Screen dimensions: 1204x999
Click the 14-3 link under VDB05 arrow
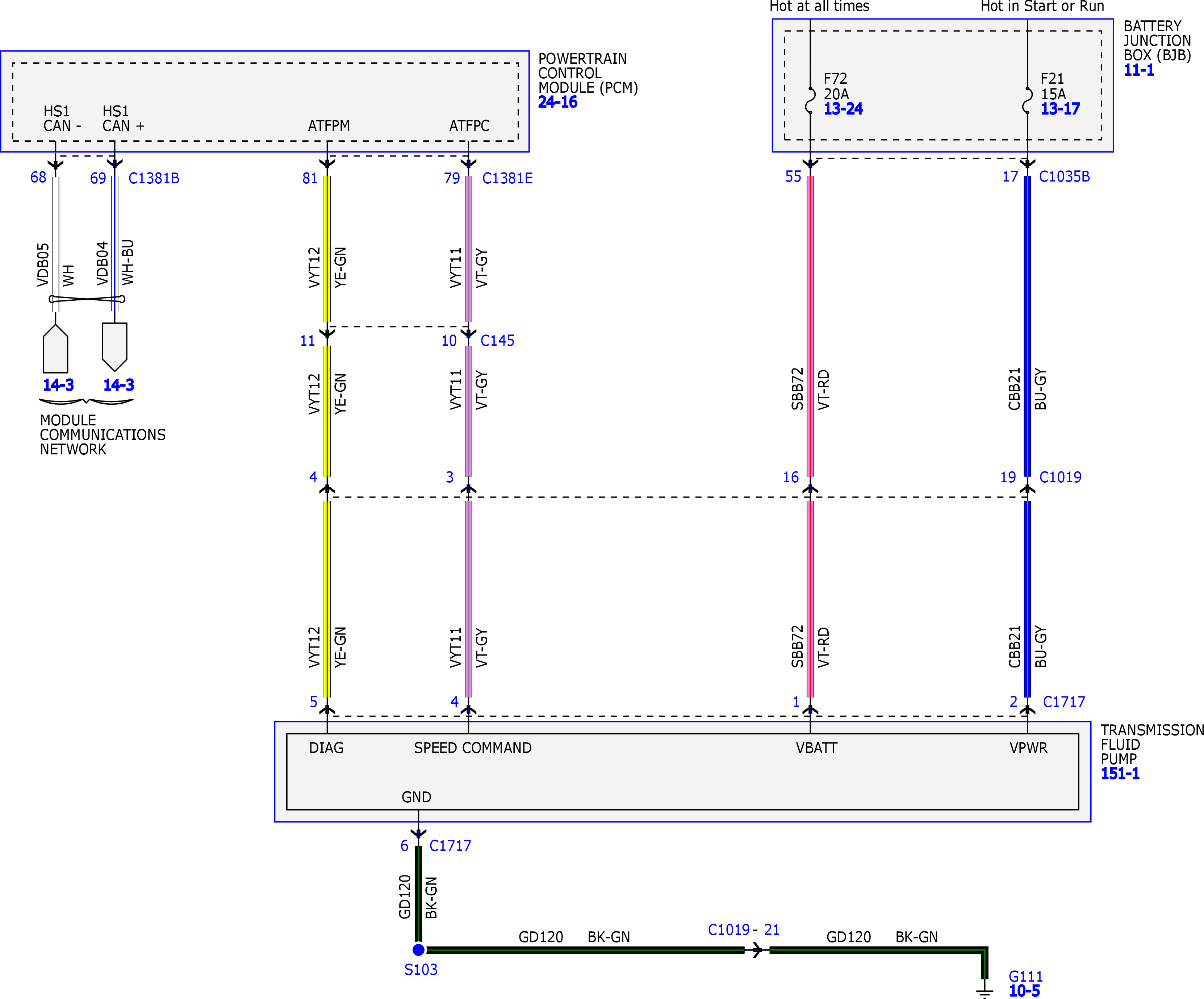[58, 385]
